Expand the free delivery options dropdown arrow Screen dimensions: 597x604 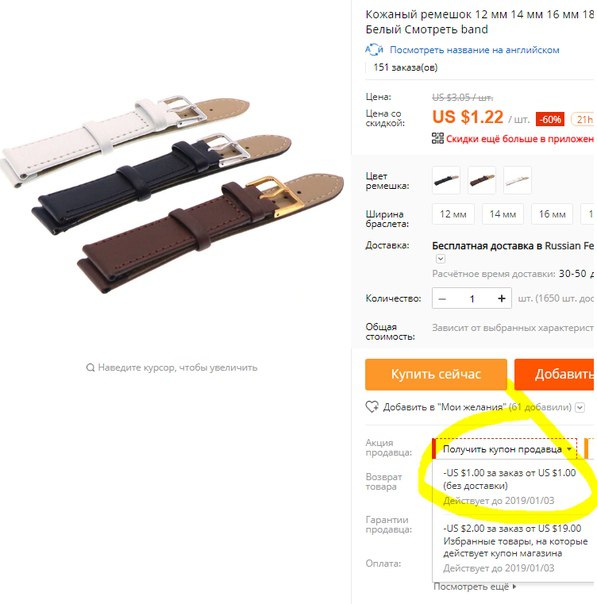click(441, 259)
